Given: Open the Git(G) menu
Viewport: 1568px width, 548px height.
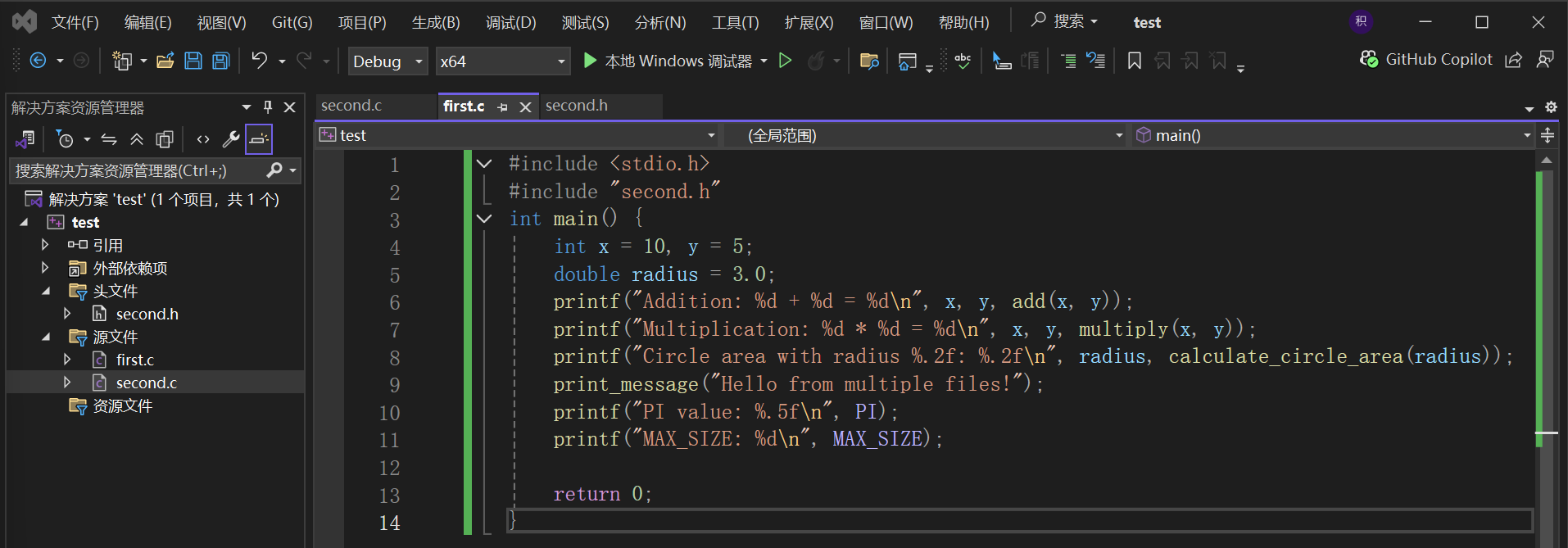Looking at the screenshot, I should pyautogui.click(x=292, y=22).
